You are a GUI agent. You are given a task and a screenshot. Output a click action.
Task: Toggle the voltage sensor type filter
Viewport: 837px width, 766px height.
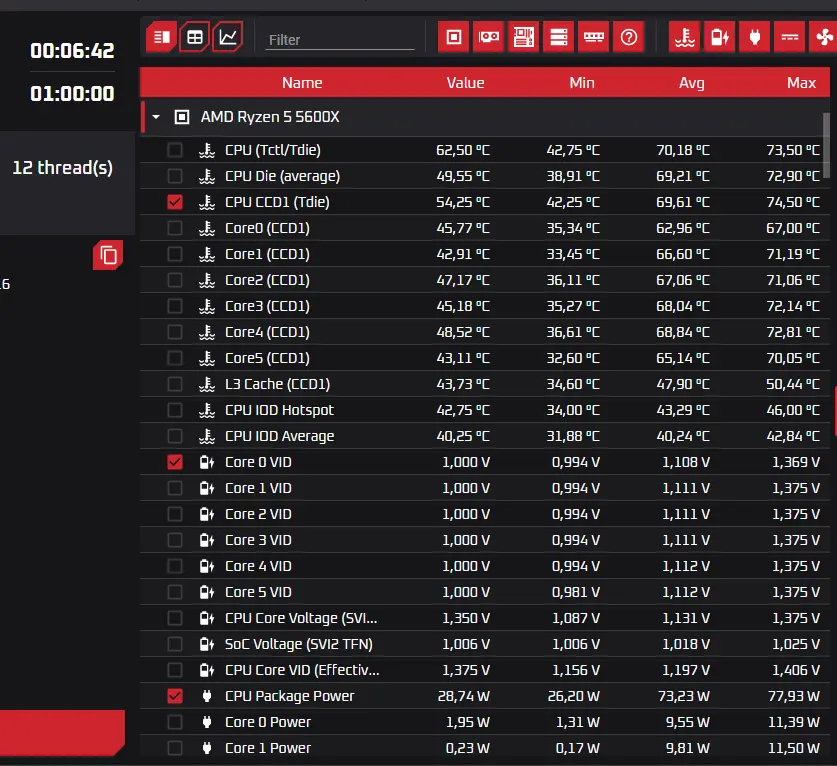tap(720, 37)
